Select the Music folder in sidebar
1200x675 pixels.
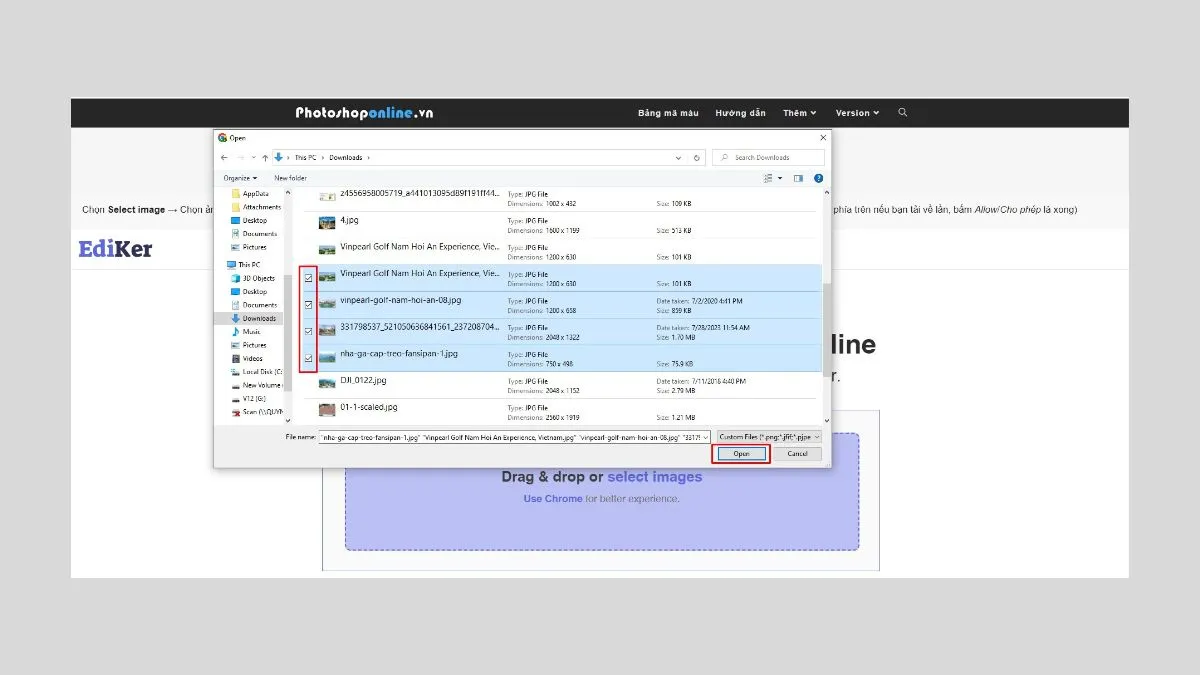(251, 332)
